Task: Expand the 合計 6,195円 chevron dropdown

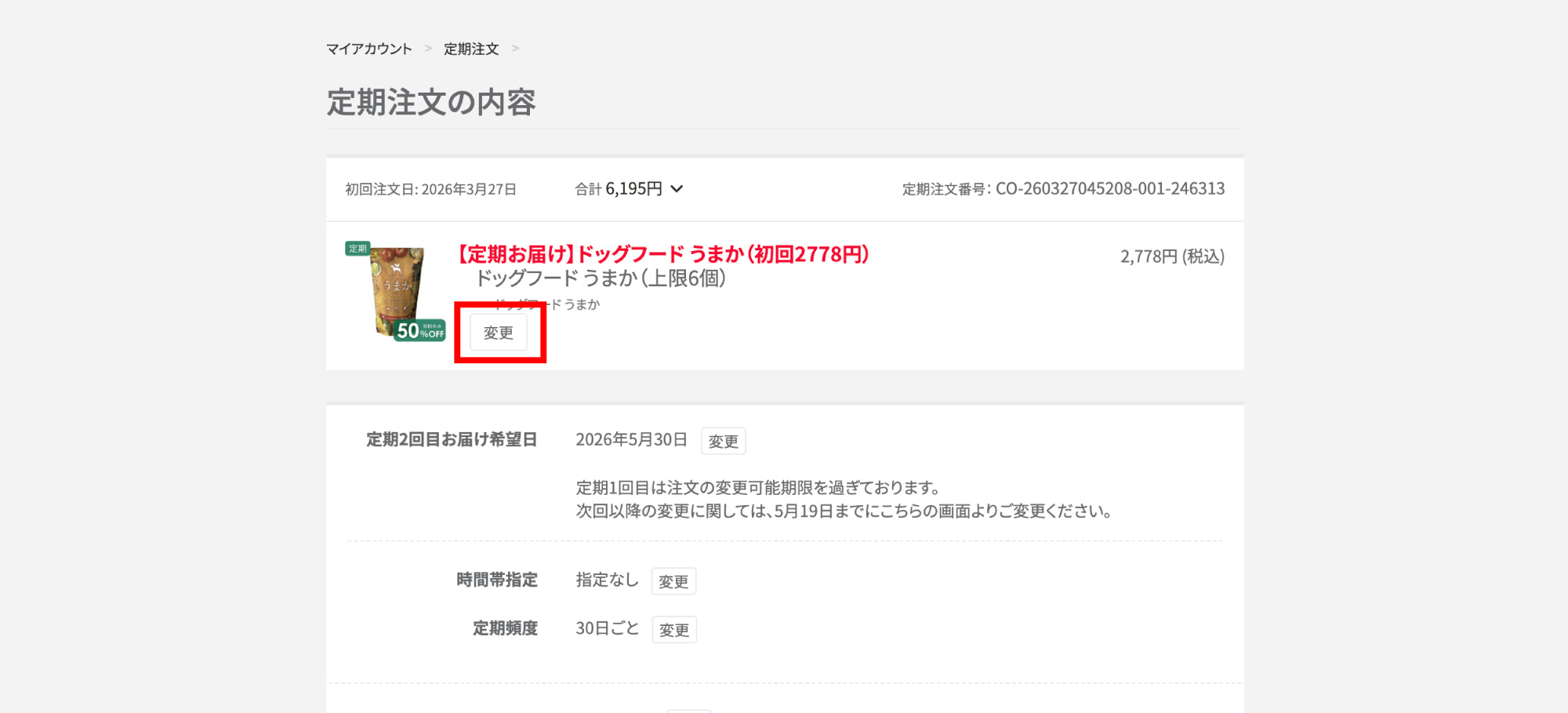Action: [677, 189]
